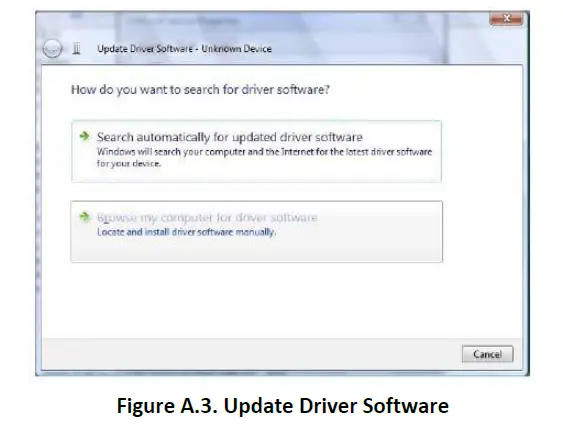Click the 'Update Driver Software - Unknown Device' title text
The width and height of the screenshot is (563, 427).
184,49
